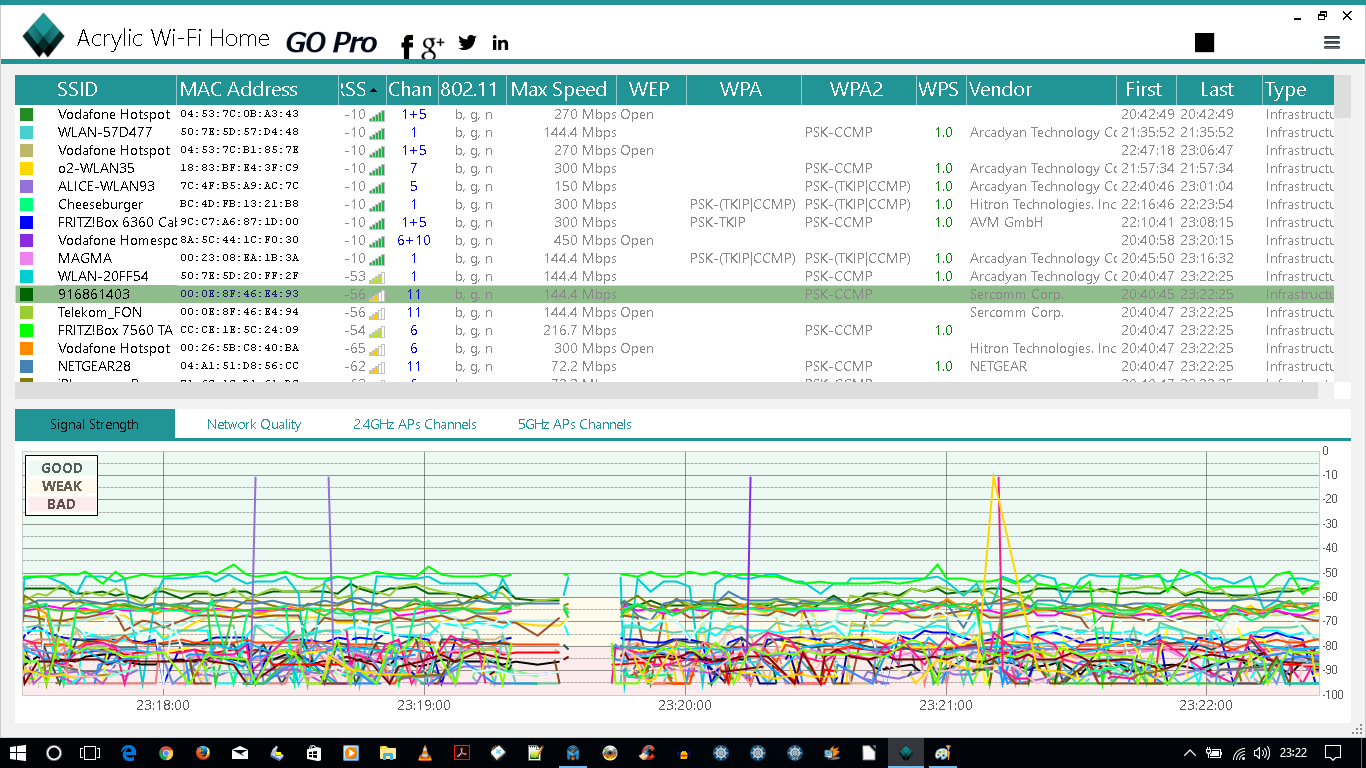Click color swatch of NETGEAR28
The width and height of the screenshot is (1366, 768).
point(26,366)
